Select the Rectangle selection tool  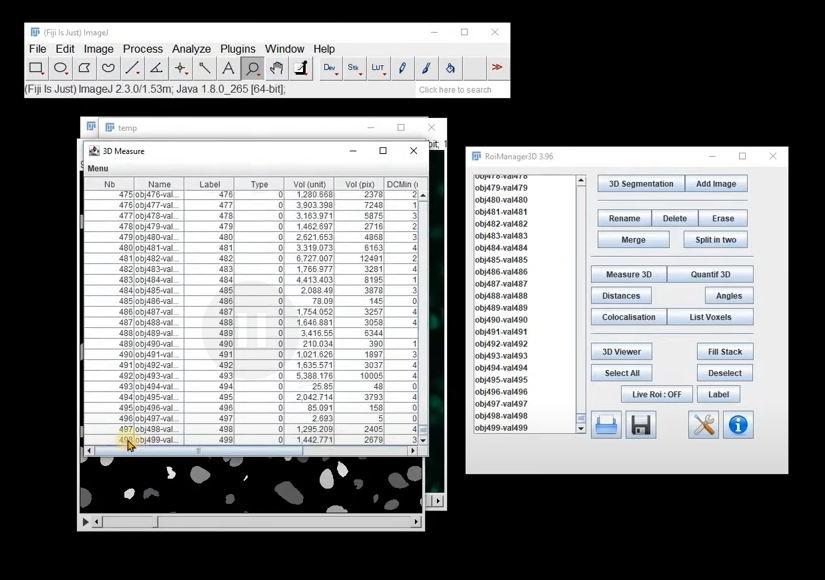36,67
